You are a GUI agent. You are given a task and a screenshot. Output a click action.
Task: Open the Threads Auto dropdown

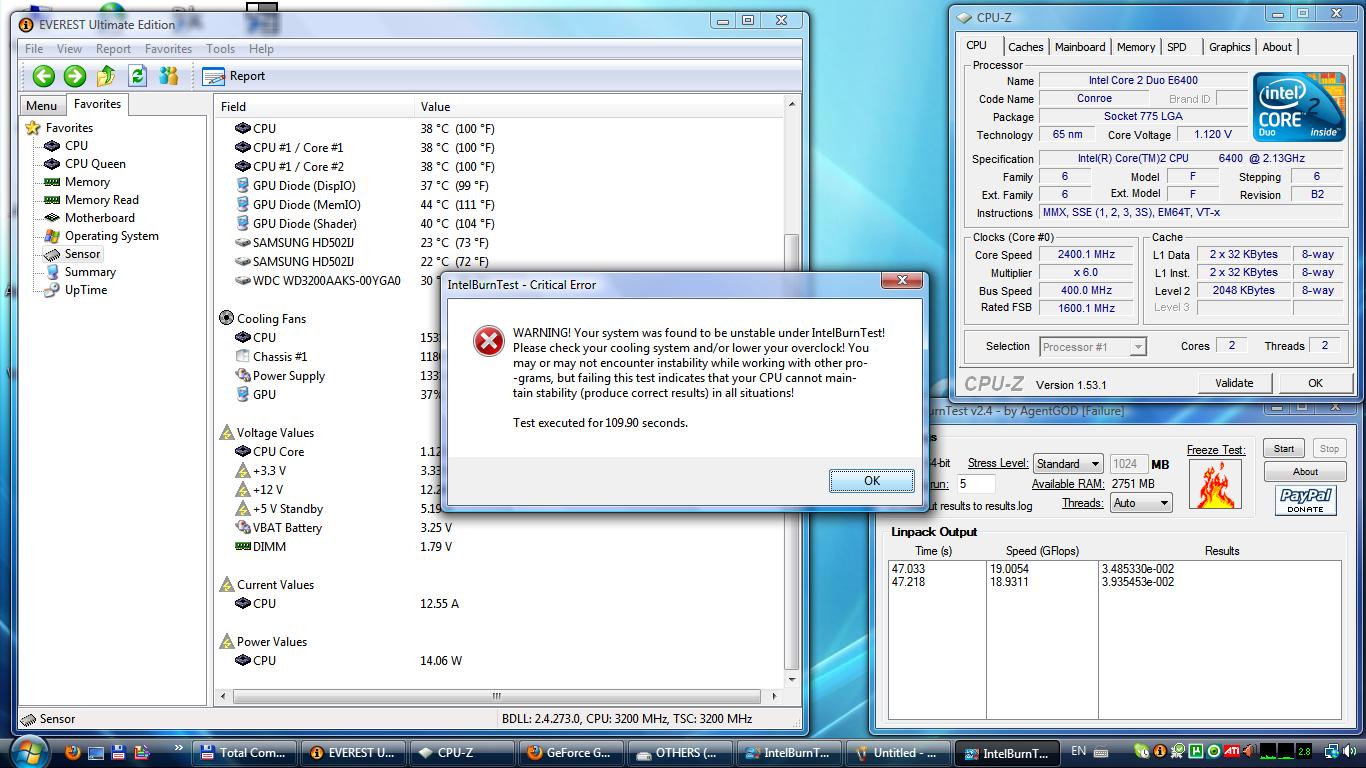click(1141, 503)
